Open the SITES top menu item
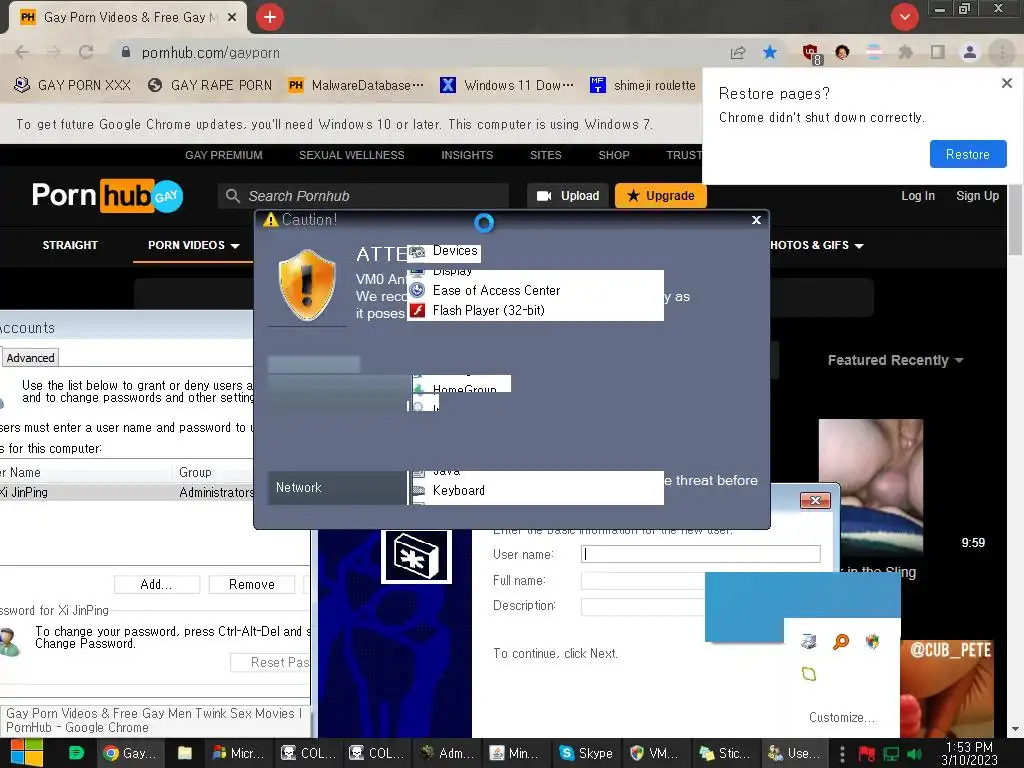Image resolution: width=1024 pixels, height=768 pixels. pos(545,155)
